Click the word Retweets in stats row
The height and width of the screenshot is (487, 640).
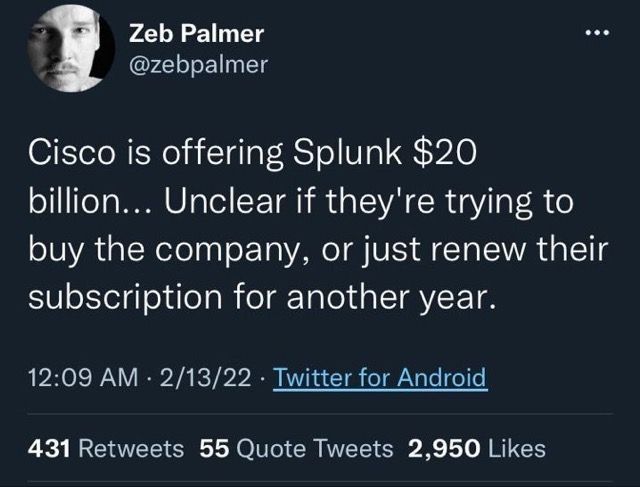point(129,449)
